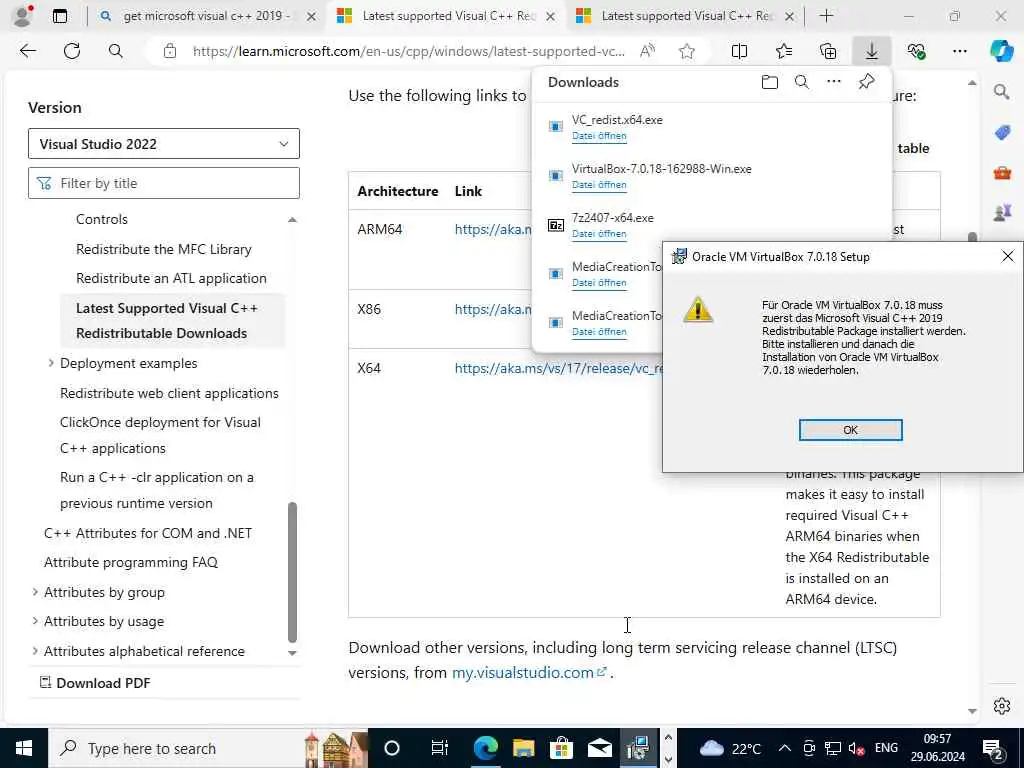Open file link under VC_redist.x64.exe
The image size is (1024, 768).
pos(599,136)
